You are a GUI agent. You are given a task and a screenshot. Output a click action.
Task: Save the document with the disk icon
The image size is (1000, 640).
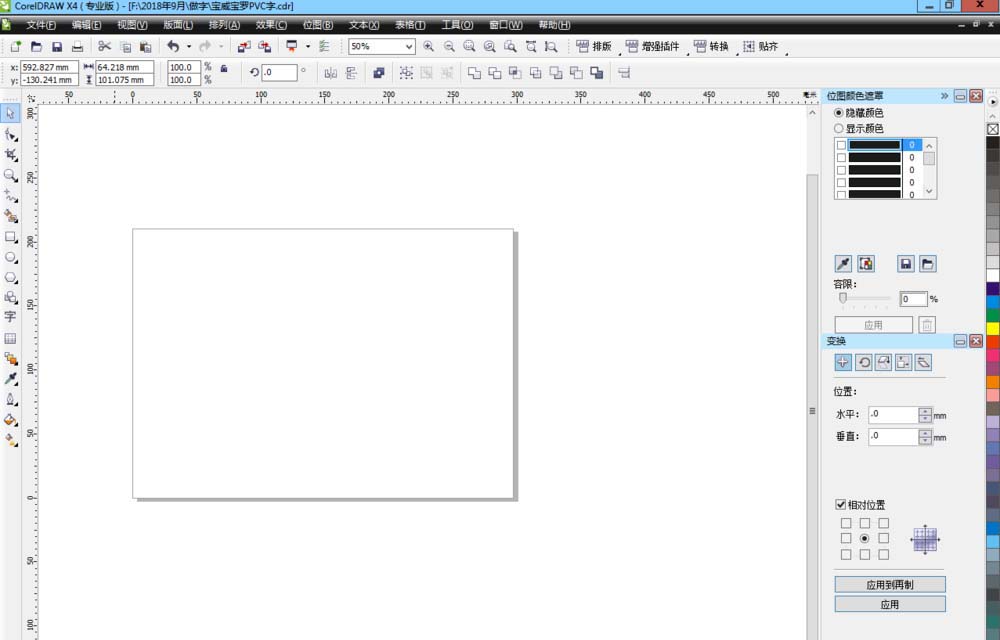pyautogui.click(x=57, y=47)
